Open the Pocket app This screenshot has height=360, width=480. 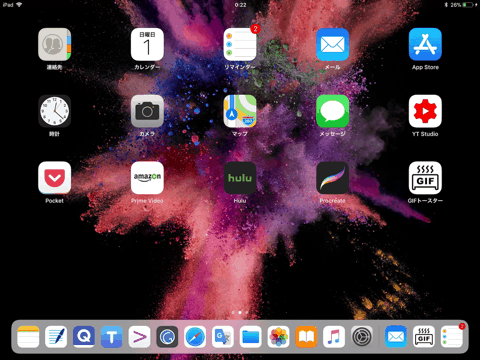[x=54, y=178]
